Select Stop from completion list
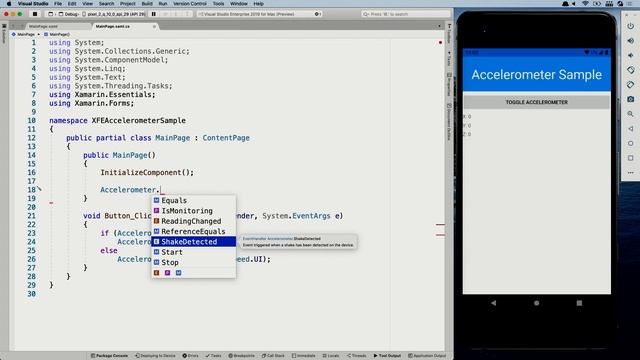 point(193,262)
